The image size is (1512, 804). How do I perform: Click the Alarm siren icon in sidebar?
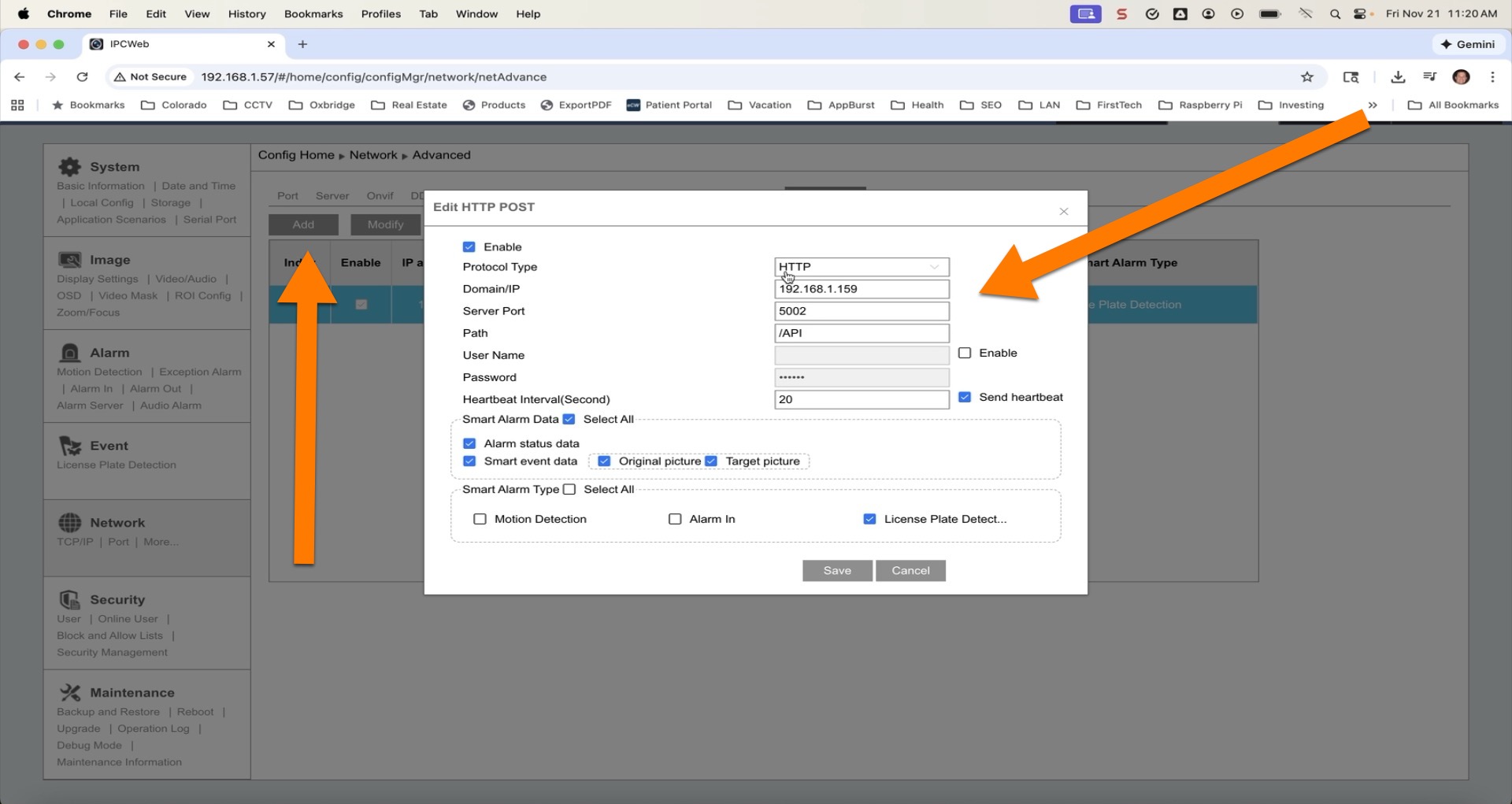point(70,353)
